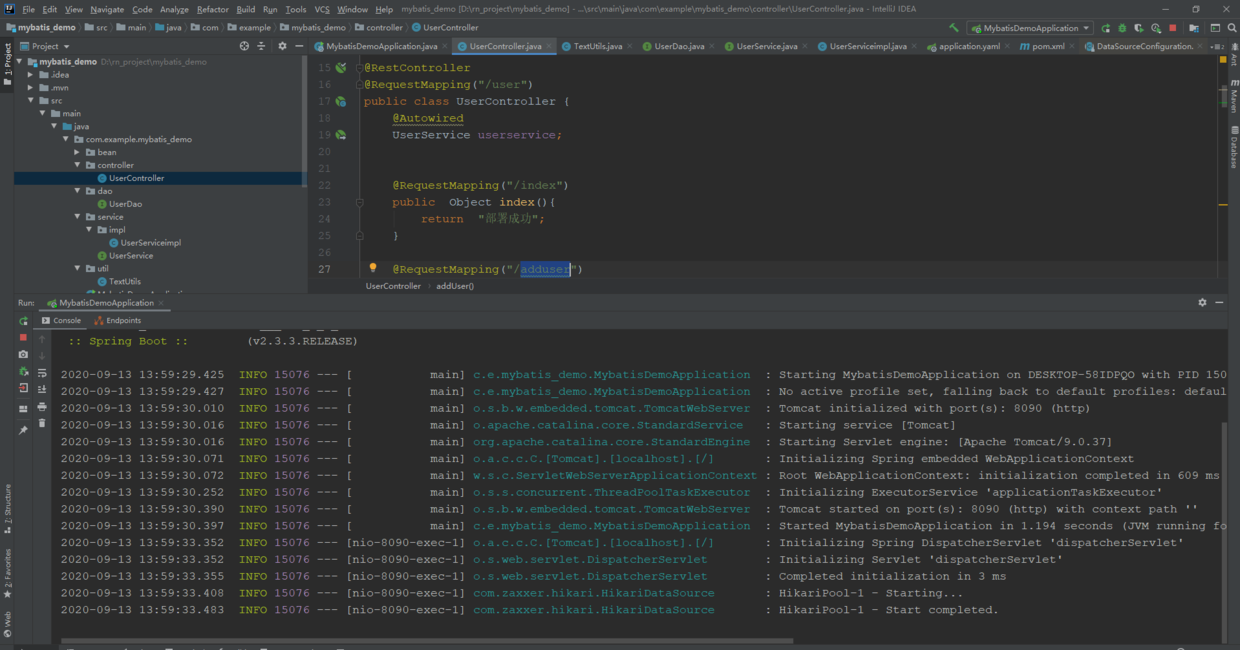Open the Project panel gear settings
This screenshot has height=650, width=1240.
pos(282,46)
